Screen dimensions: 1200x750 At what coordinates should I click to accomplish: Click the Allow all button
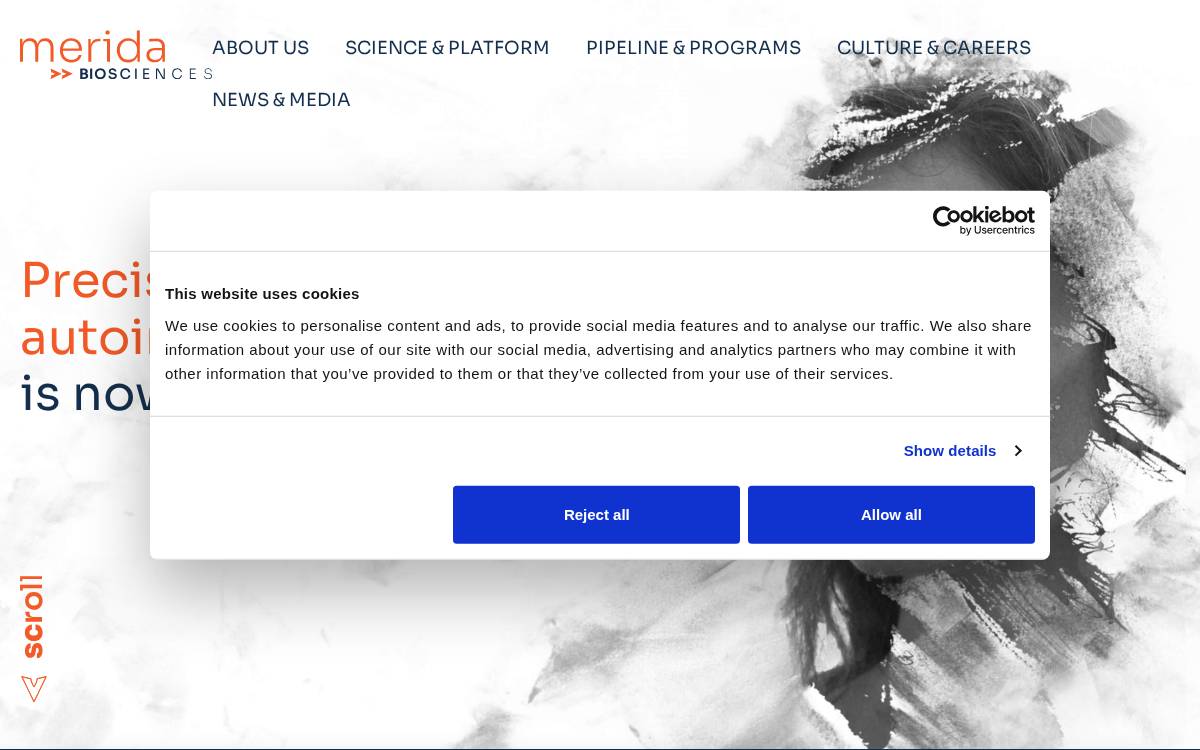(891, 515)
